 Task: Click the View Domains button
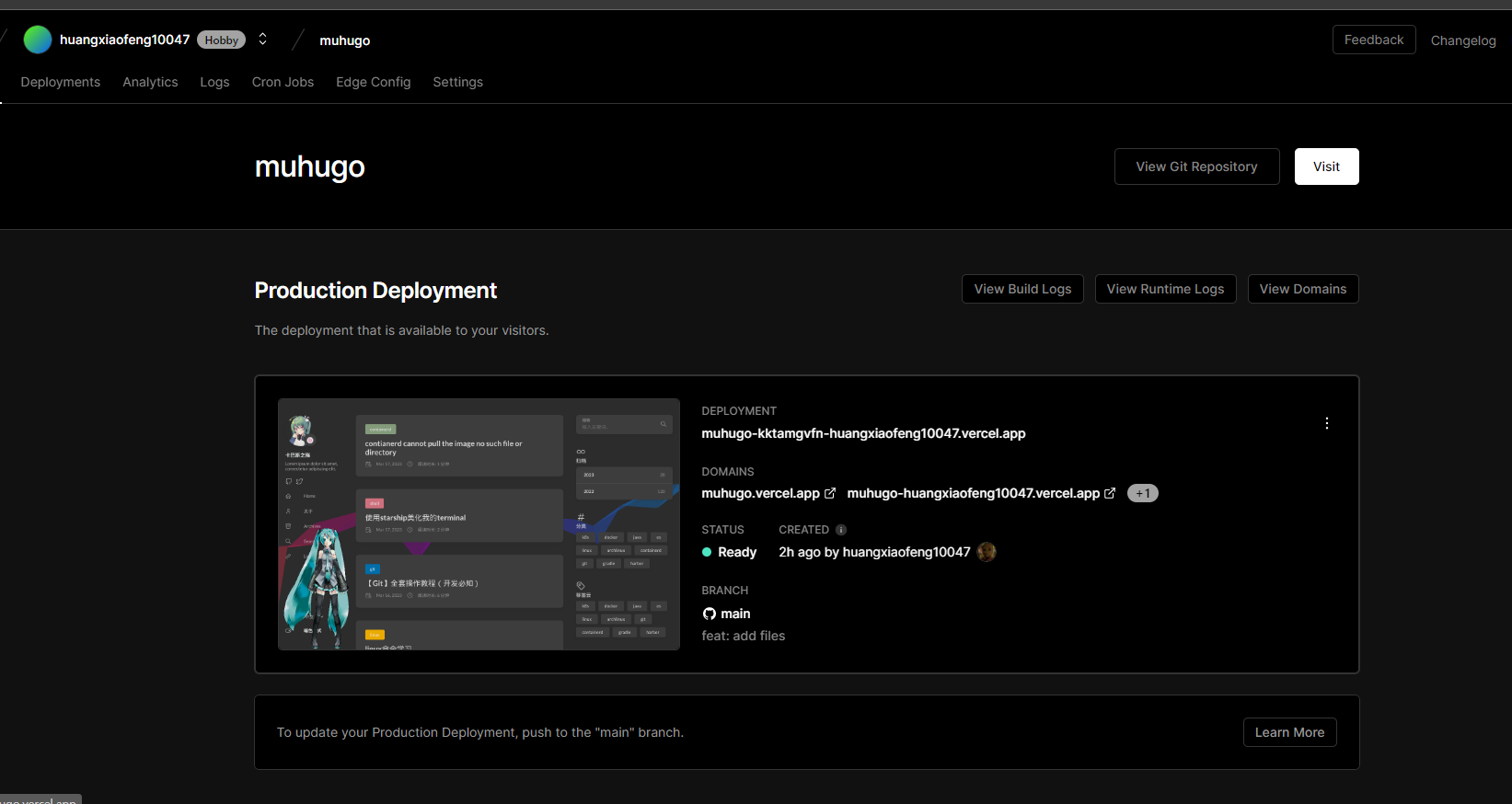pos(1303,289)
